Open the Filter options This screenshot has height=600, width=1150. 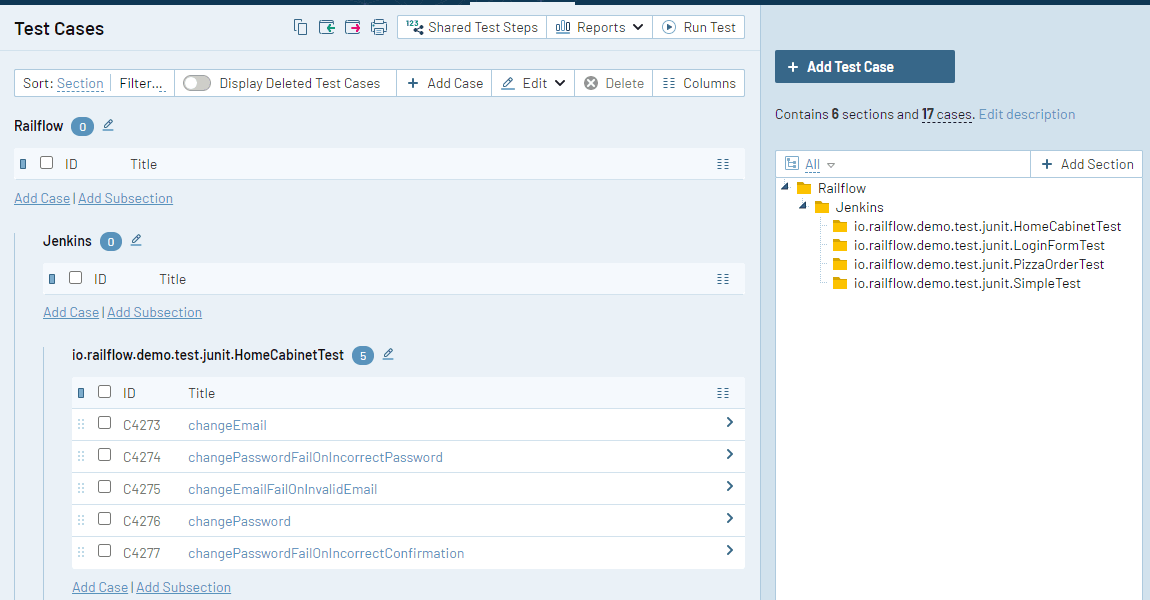[x=141, y=84]
